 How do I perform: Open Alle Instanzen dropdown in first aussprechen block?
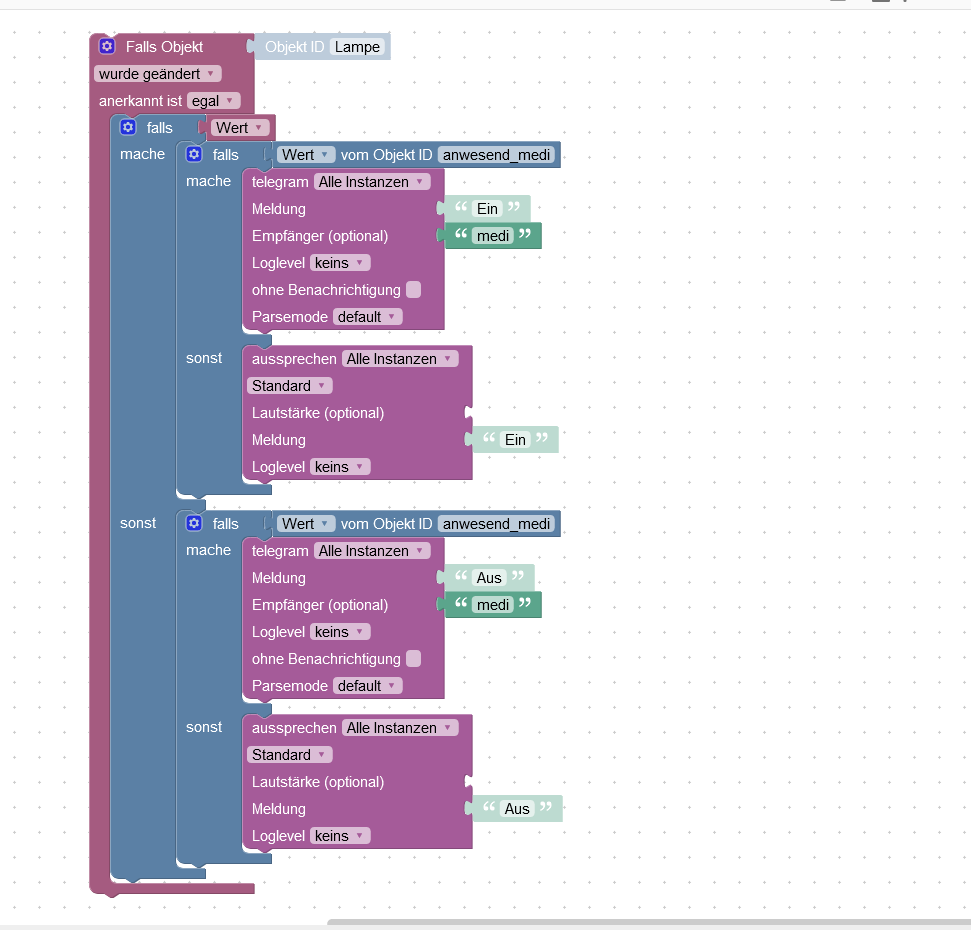399,359
